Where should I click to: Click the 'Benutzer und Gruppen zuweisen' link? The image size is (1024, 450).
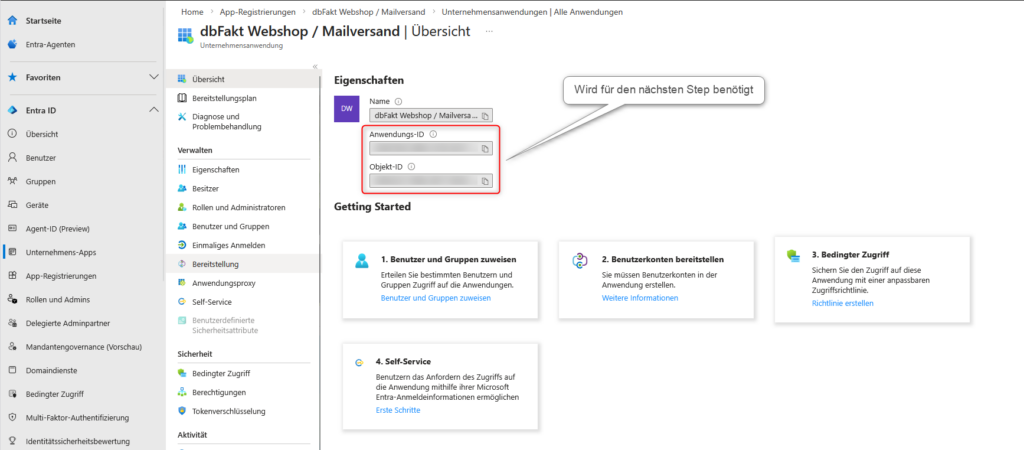pos(436,298)
